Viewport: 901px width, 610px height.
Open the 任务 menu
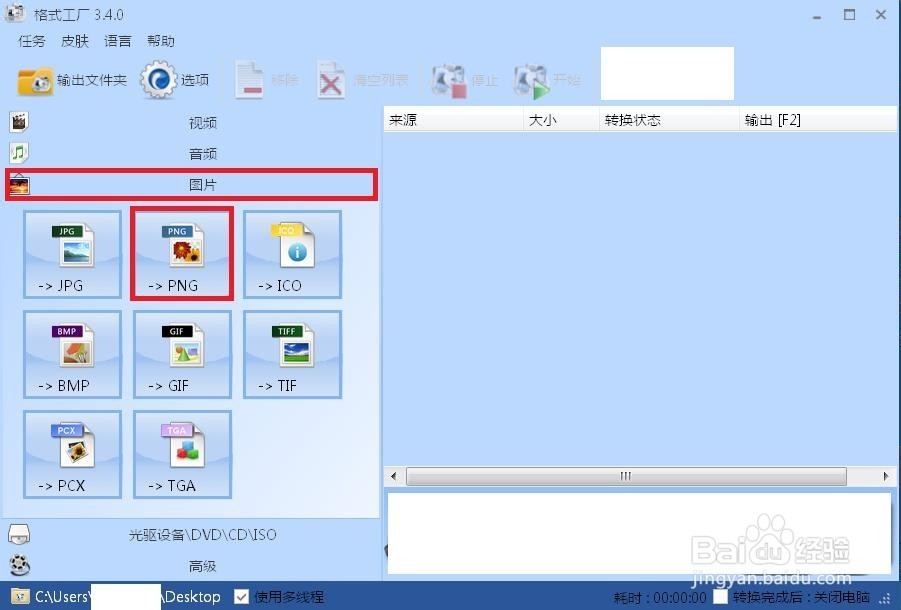point(30,41)
